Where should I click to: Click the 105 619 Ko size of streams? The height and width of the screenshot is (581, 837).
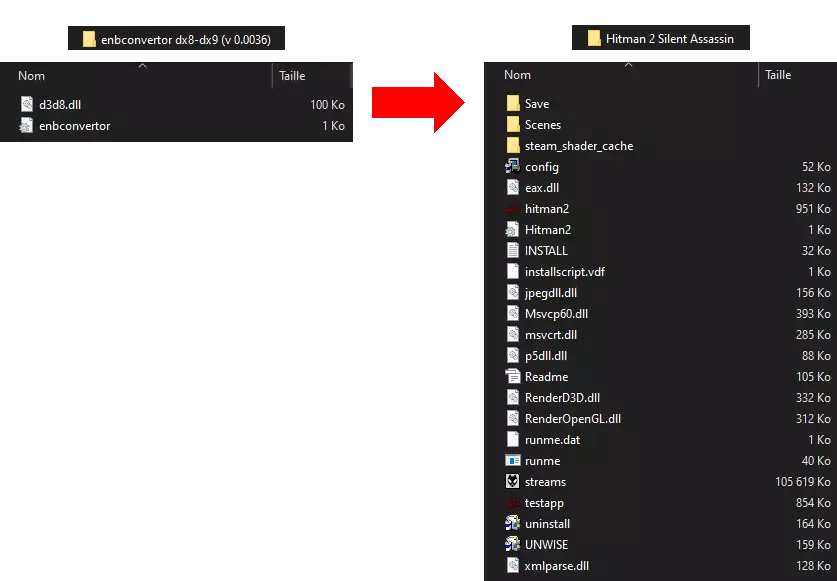click(803, 482)
